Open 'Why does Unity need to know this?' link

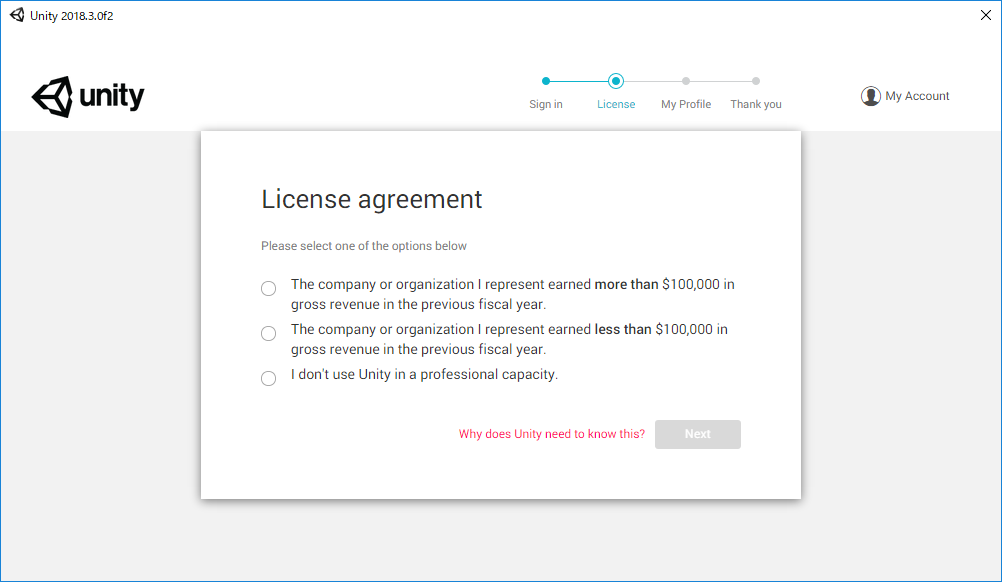pos(551,434)
